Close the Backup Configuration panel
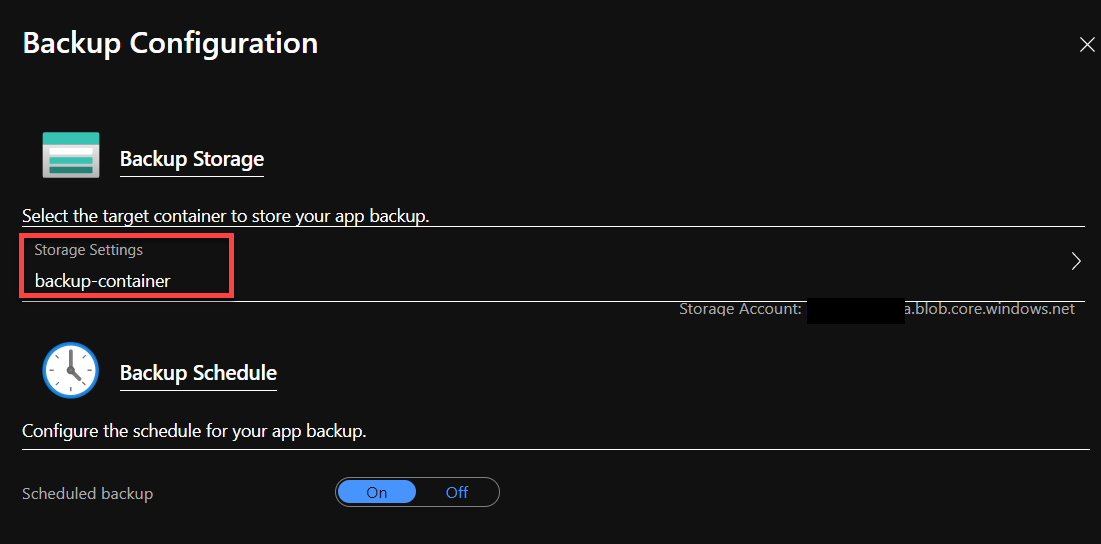Image resolution: width=1101 pixels, height=544 pixels. (x=1086, y=45)
